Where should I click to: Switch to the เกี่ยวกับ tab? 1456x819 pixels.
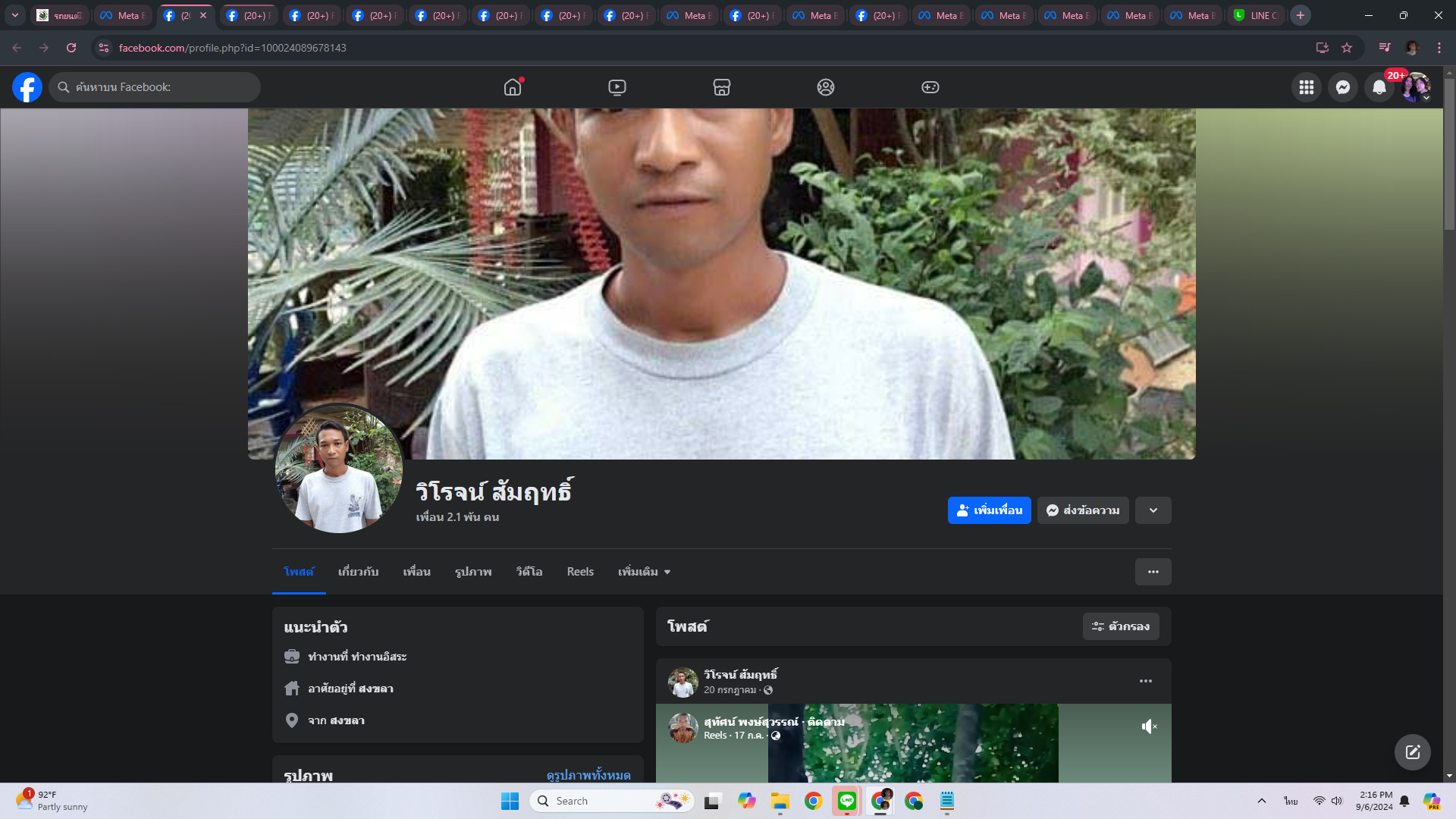(x=358, y=572)
